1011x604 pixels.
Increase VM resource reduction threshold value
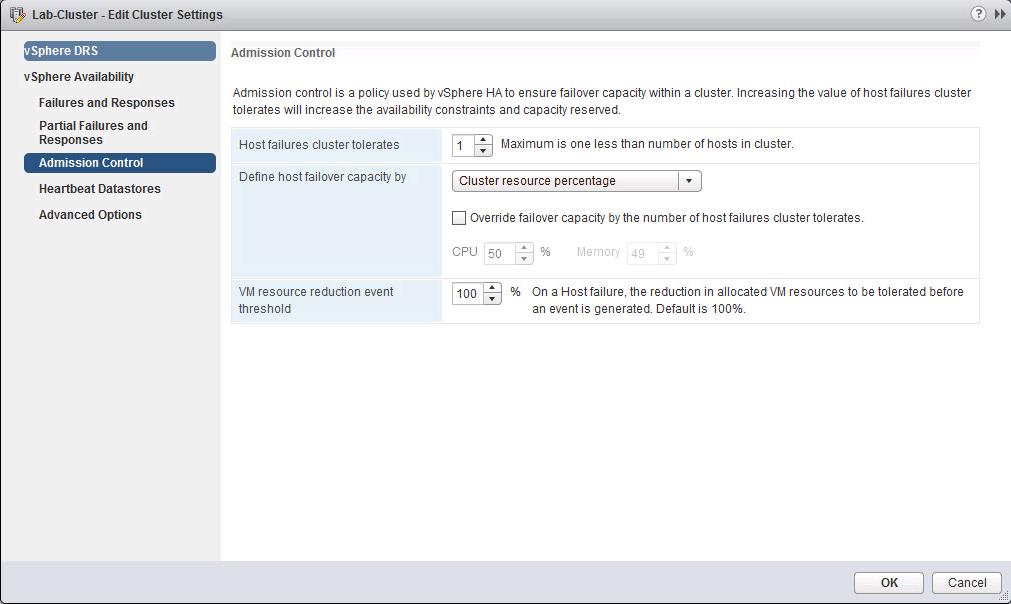[x=491, y=288]
